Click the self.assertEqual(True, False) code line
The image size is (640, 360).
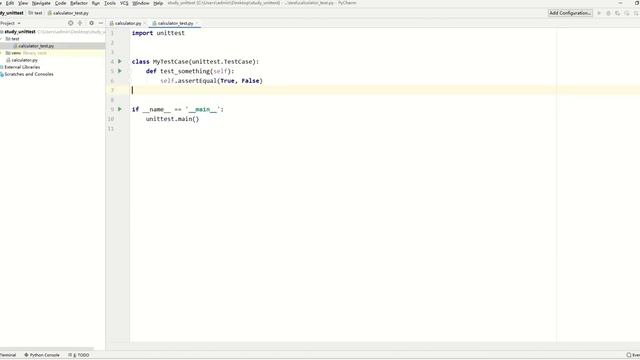coord(211,81)
